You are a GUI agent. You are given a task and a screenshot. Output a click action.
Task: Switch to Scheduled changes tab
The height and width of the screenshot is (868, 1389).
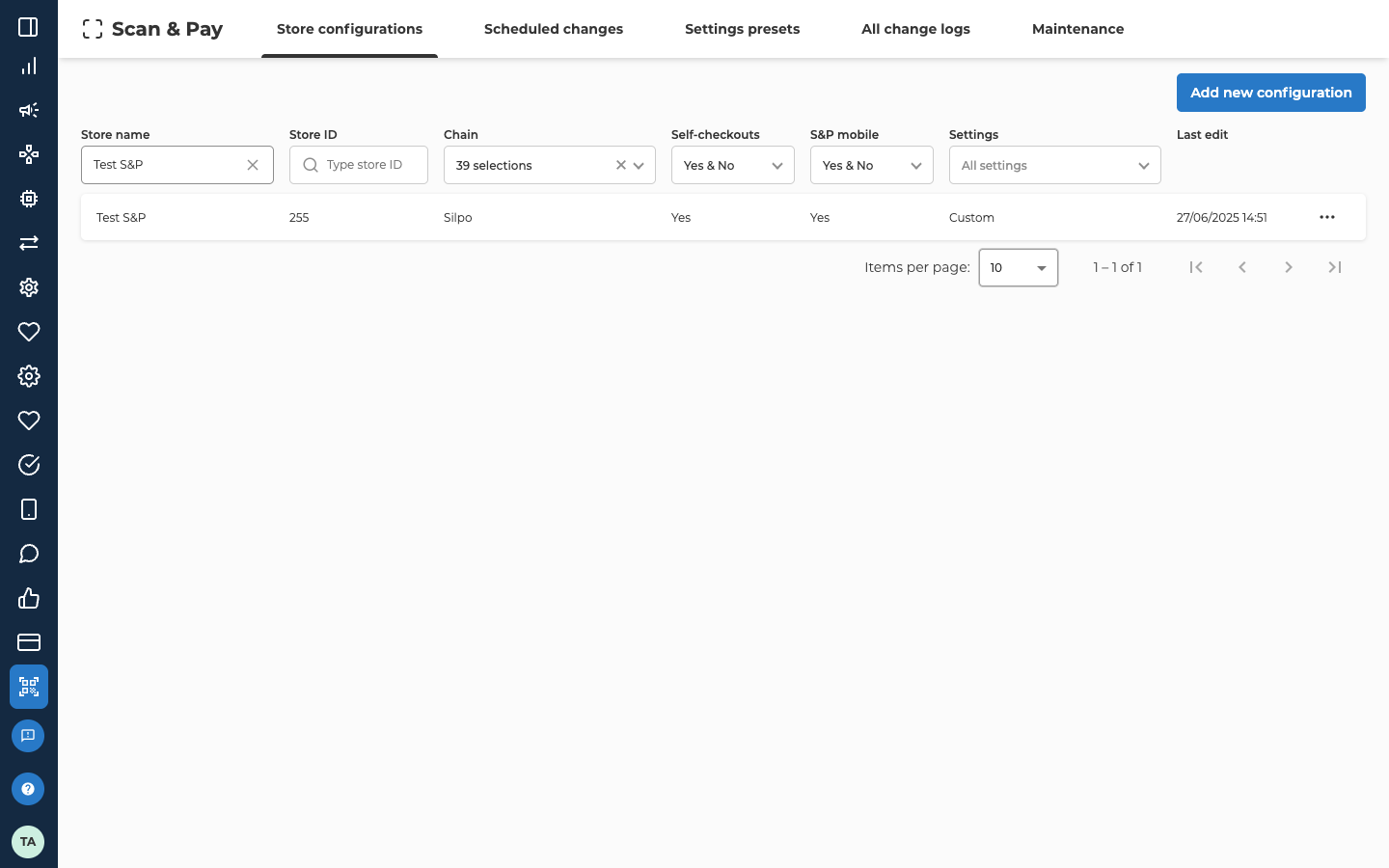pyautogui.click(x=554, y=29)
